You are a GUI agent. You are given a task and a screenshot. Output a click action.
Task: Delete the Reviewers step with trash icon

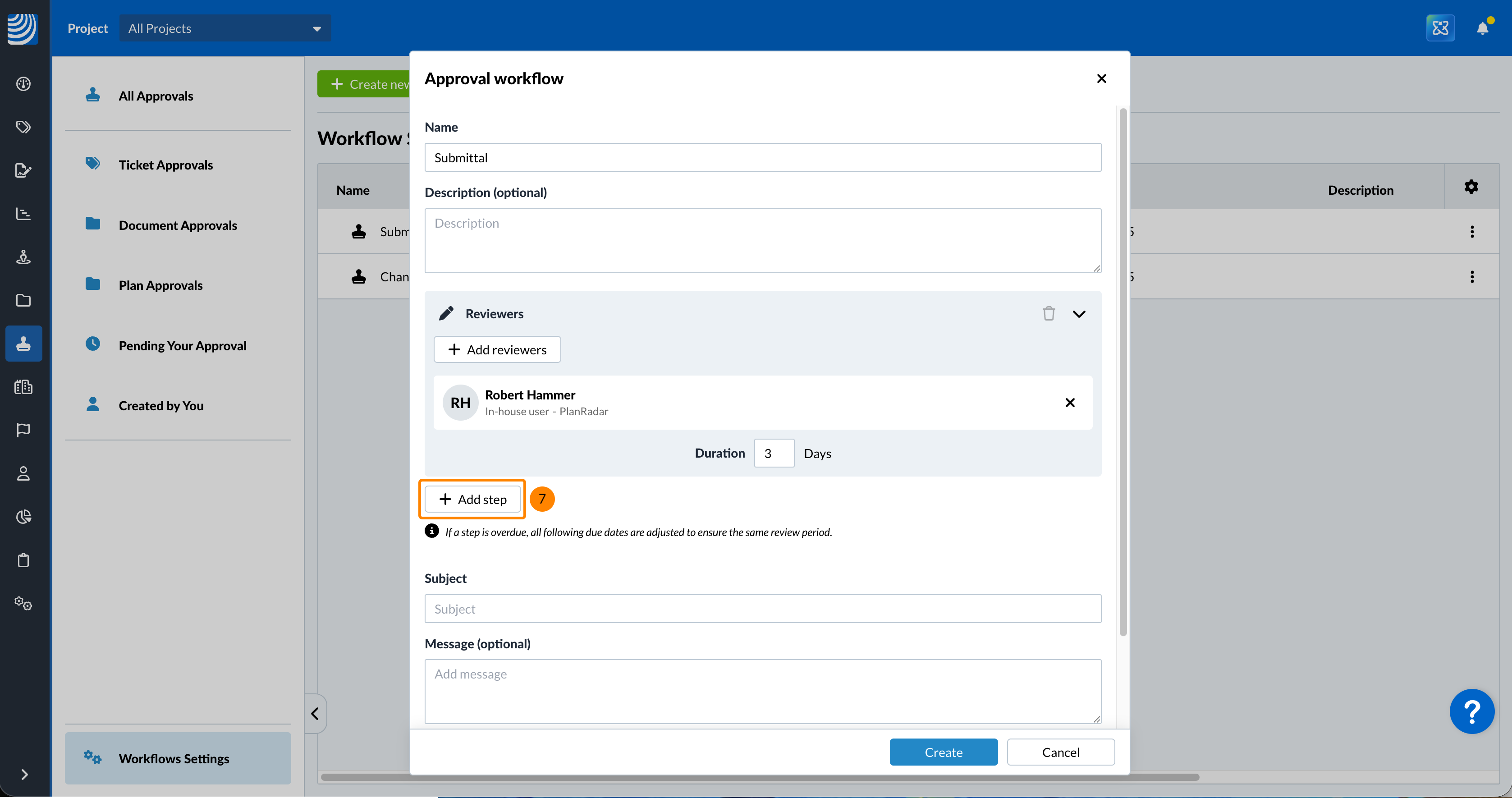(1048, 313)
